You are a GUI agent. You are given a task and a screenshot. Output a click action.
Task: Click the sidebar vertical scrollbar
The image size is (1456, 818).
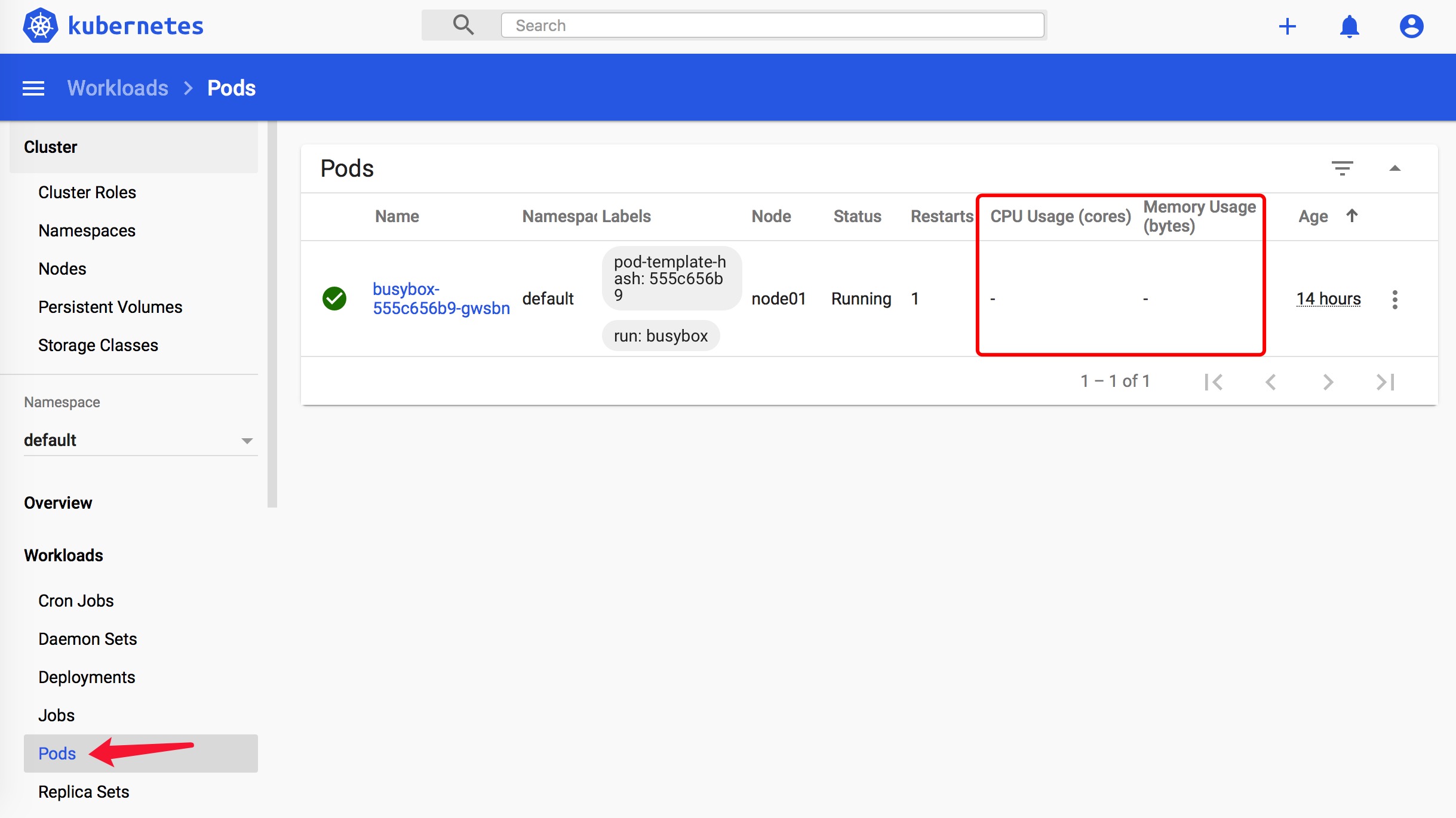[272, 315]
